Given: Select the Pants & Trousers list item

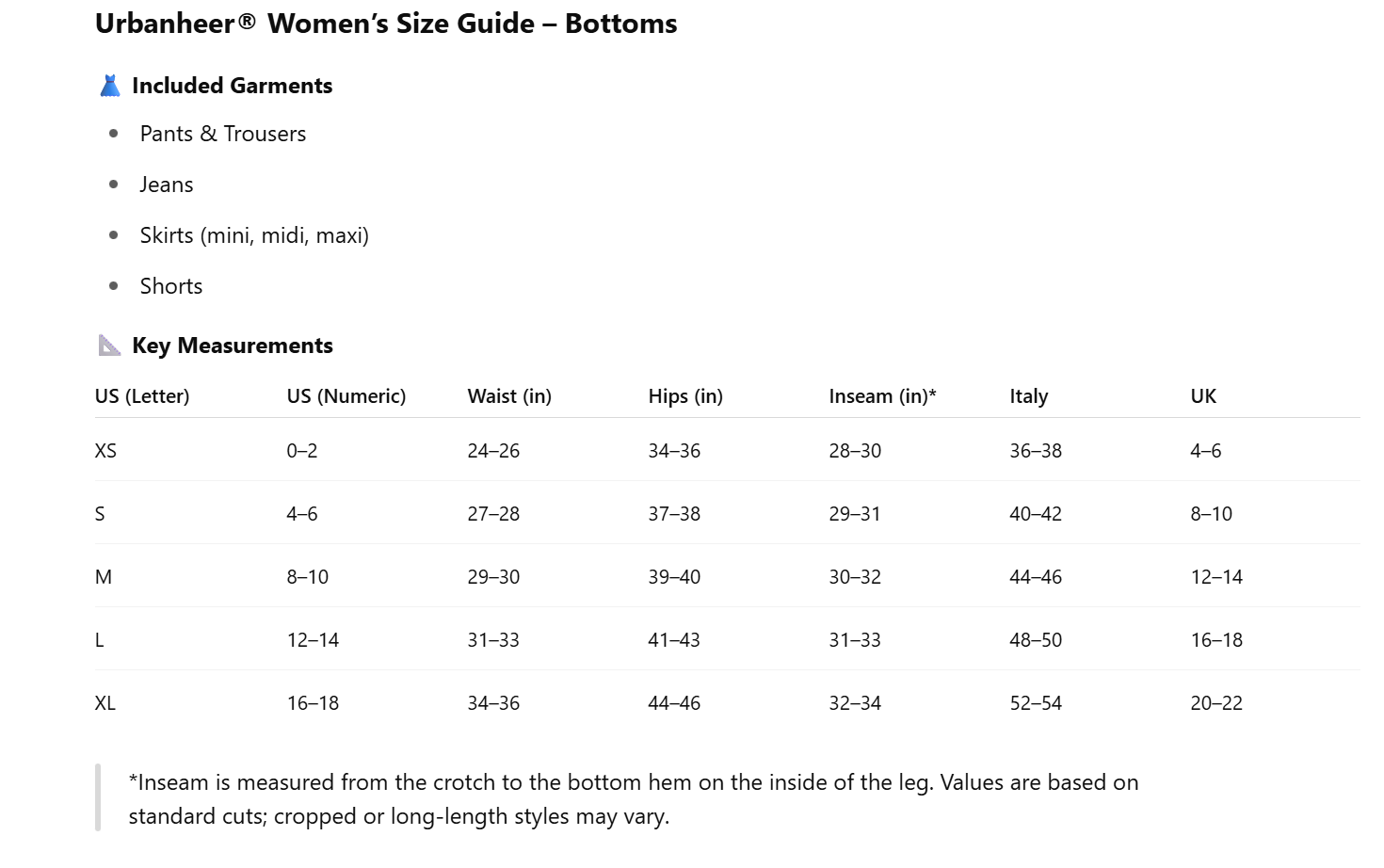Looking at the screenshot, I should pyautogui.click(x=223, y=134).
